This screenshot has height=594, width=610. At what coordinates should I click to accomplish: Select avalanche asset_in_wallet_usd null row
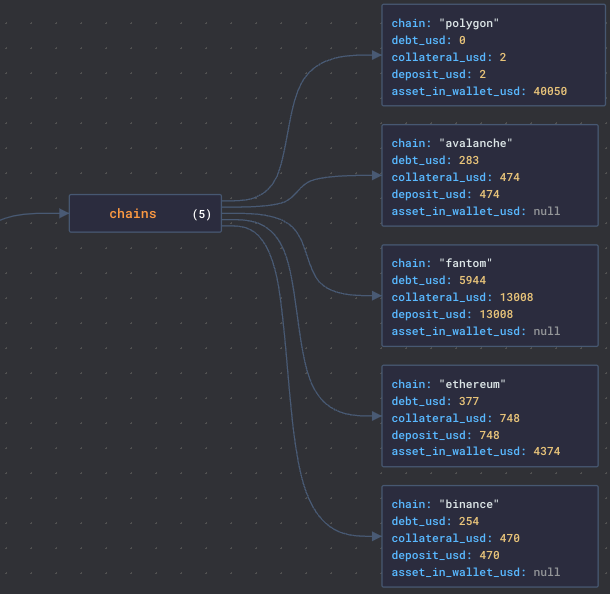476,211
